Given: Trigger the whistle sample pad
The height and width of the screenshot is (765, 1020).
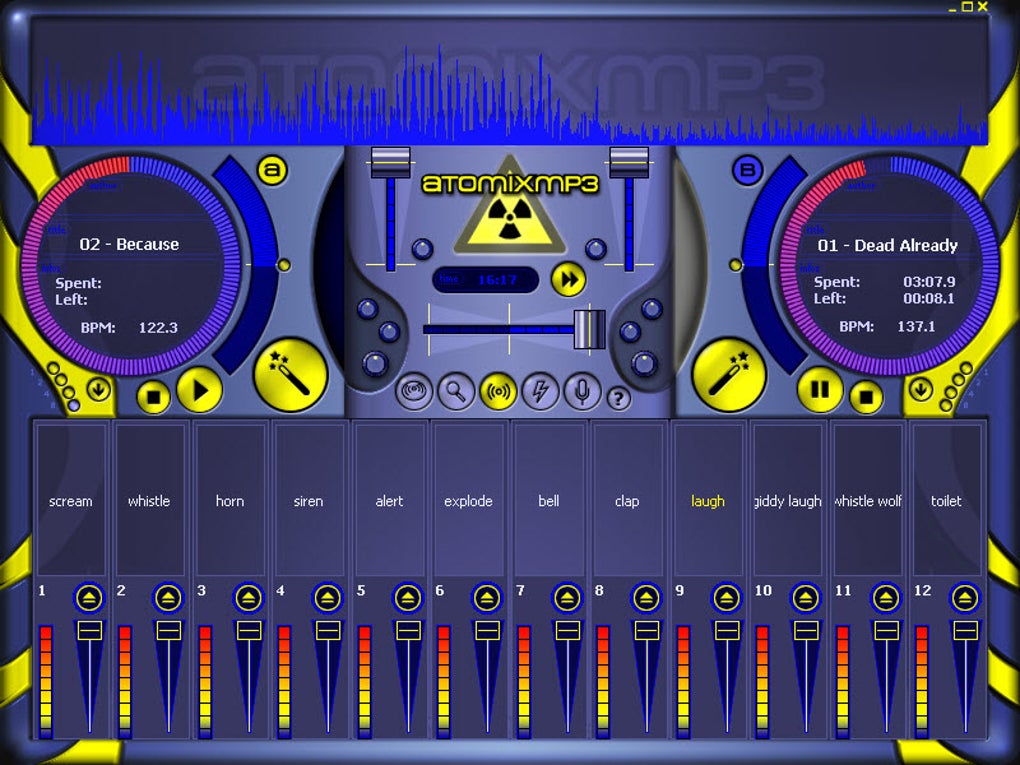Looking at the screenshot, I should [150, 500].
